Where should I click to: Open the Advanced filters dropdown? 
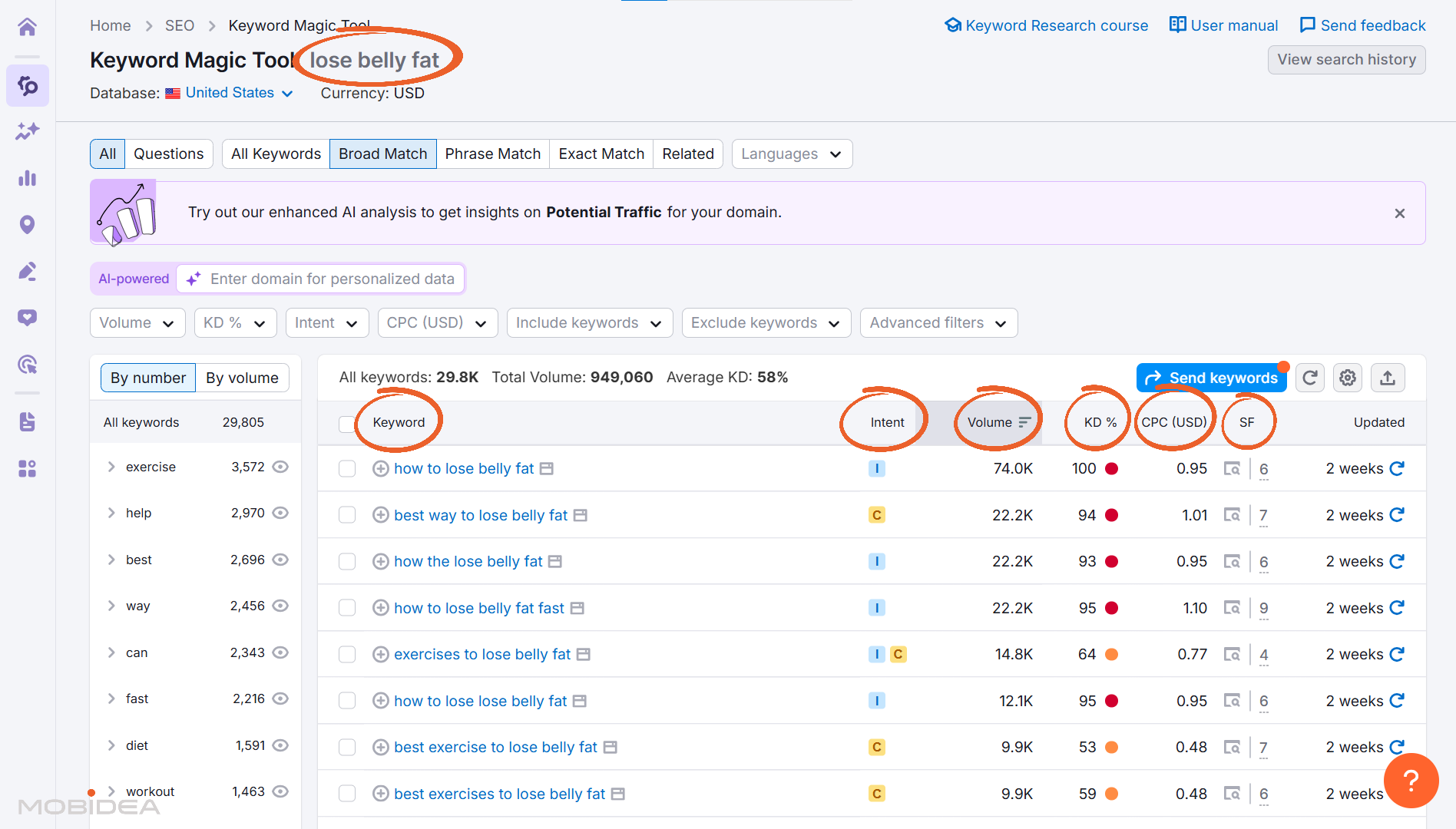938,323
